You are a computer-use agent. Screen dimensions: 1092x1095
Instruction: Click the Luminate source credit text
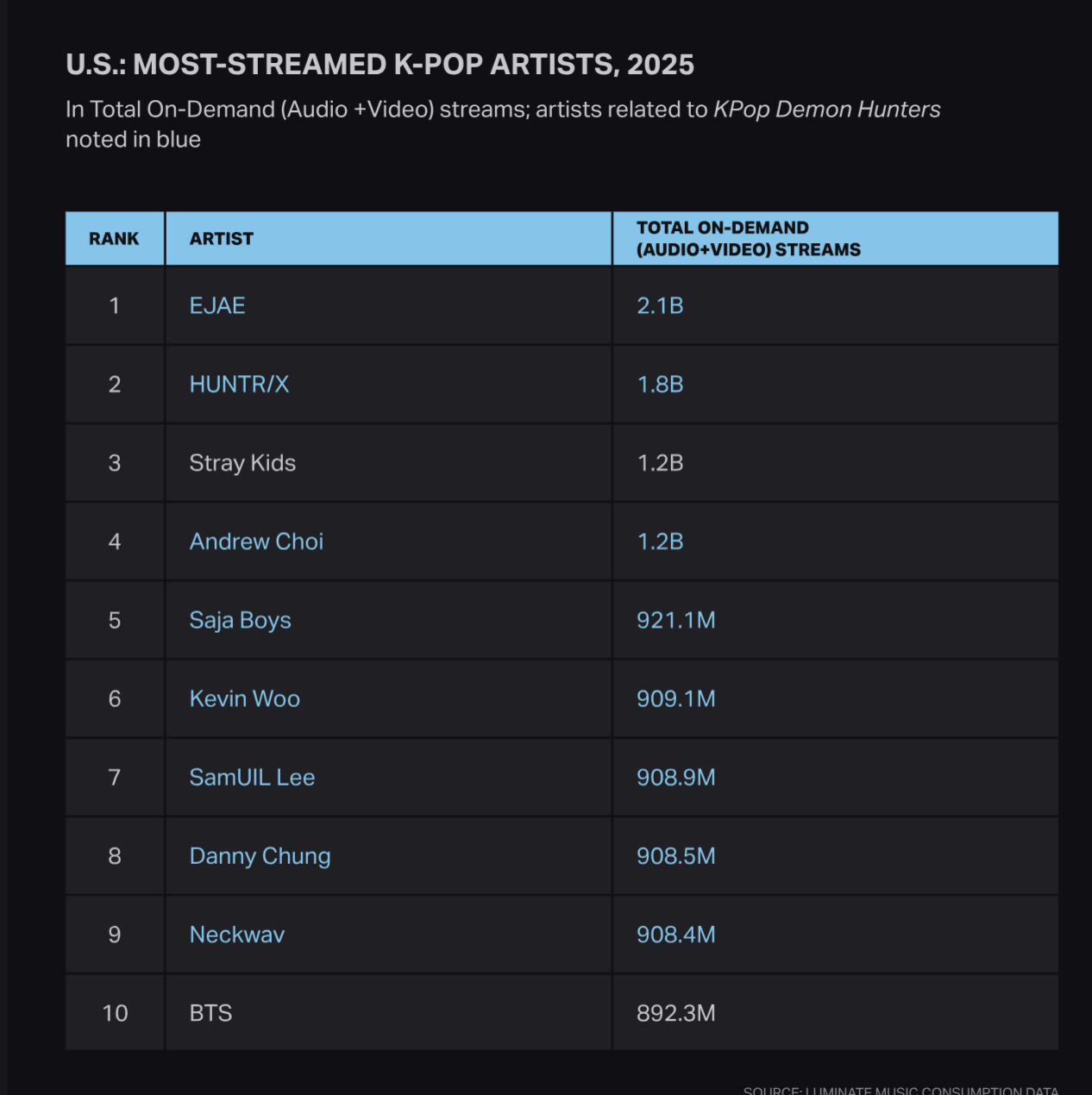pos(901,1091)
